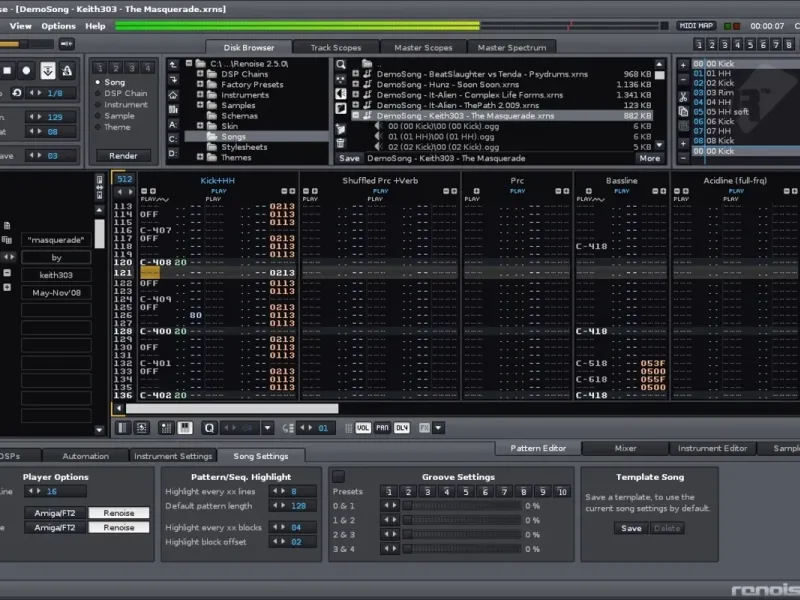Image resolution: width=800 pixels, height=600 pixels.
Task: Jump to the A: drive icon
Action: click(174, 125)
